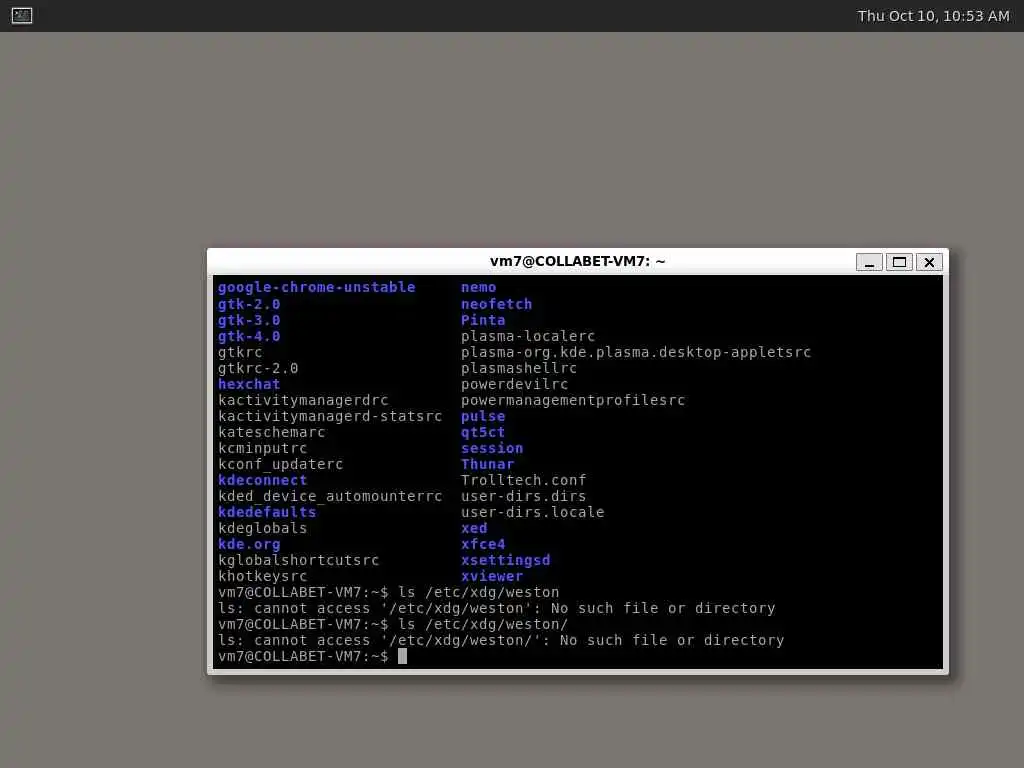
Task: Open the terminal launcher icon in top panel
Action: click(x=22, y=15)
